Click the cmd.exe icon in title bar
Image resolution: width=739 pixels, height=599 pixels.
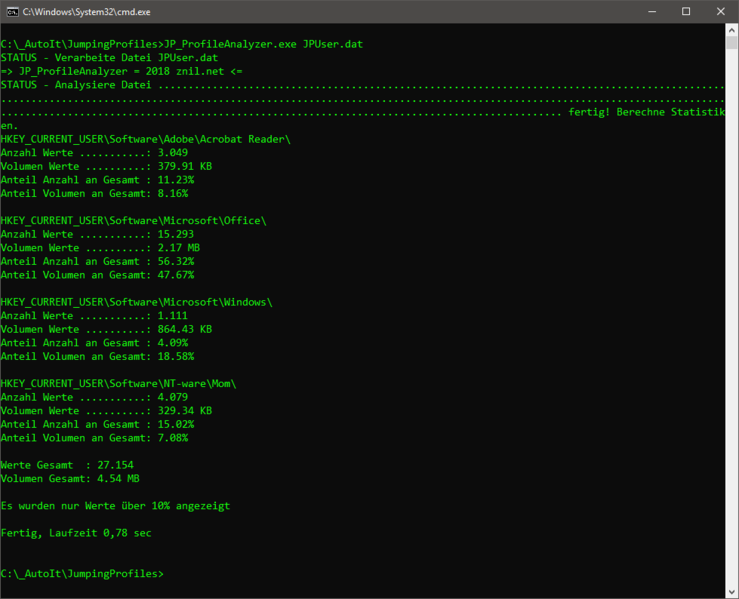pos(11,11)
